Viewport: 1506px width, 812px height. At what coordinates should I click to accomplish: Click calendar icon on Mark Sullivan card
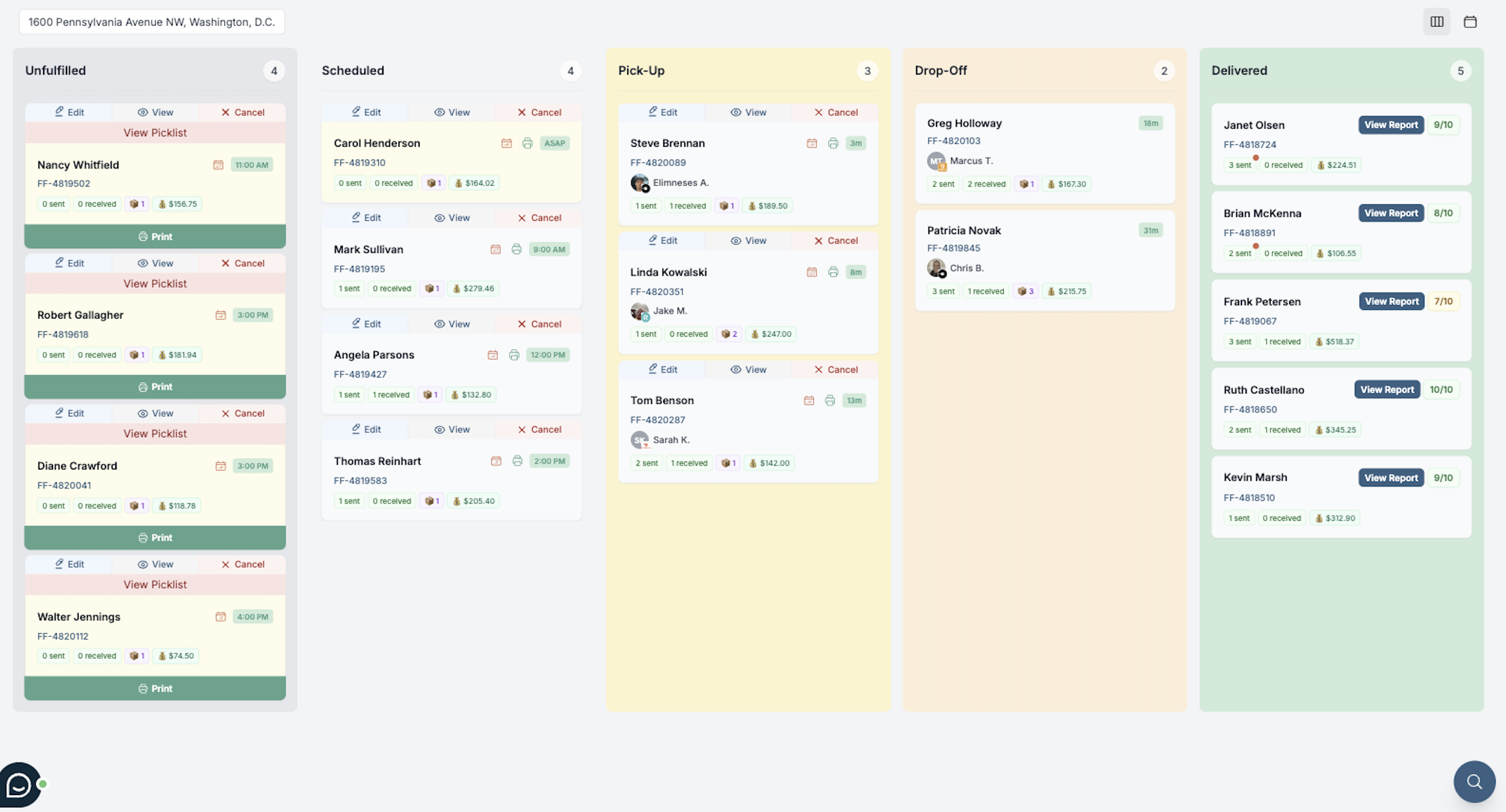(495, 249)
